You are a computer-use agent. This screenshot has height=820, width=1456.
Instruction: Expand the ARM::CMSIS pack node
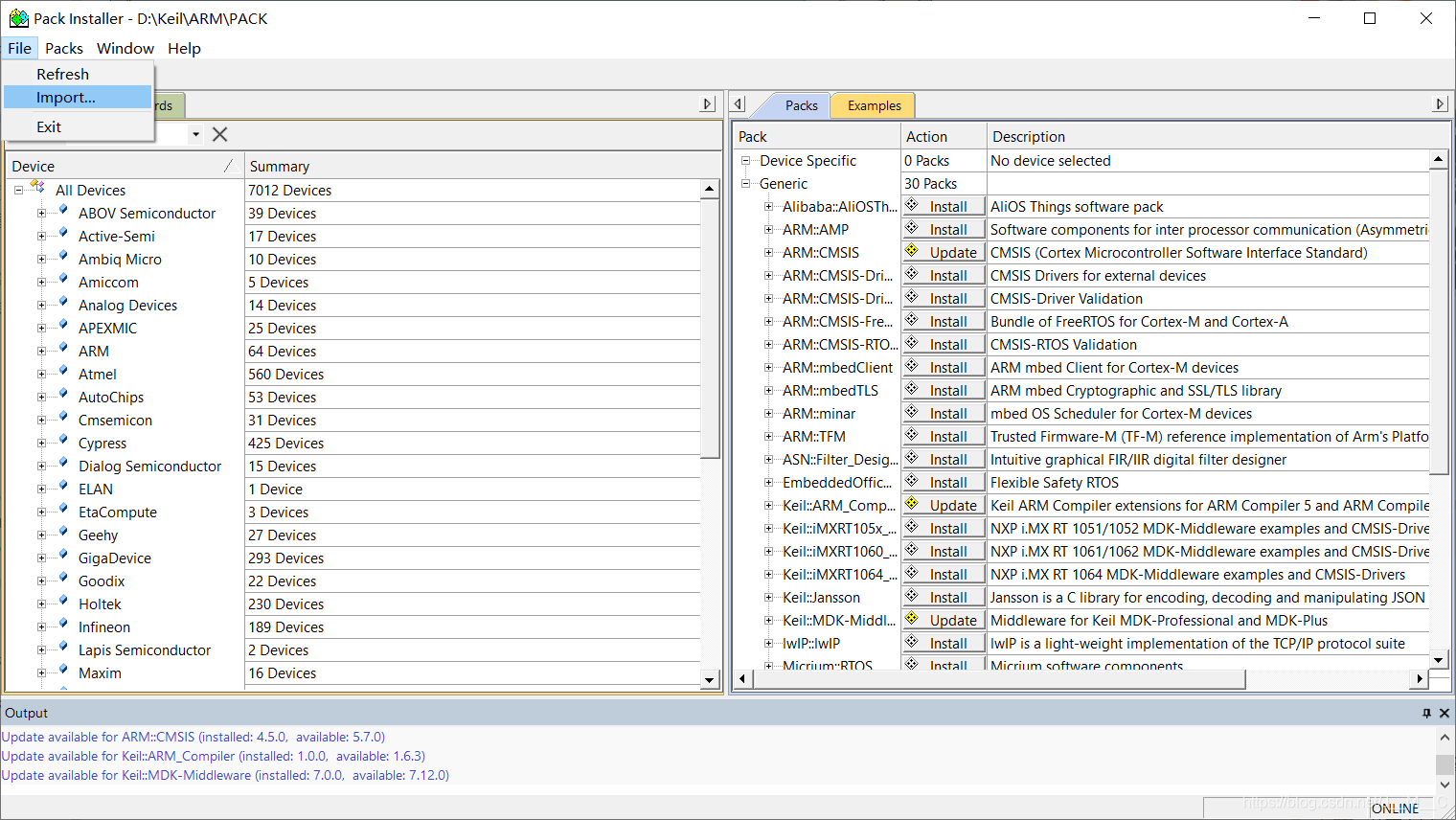768,253
